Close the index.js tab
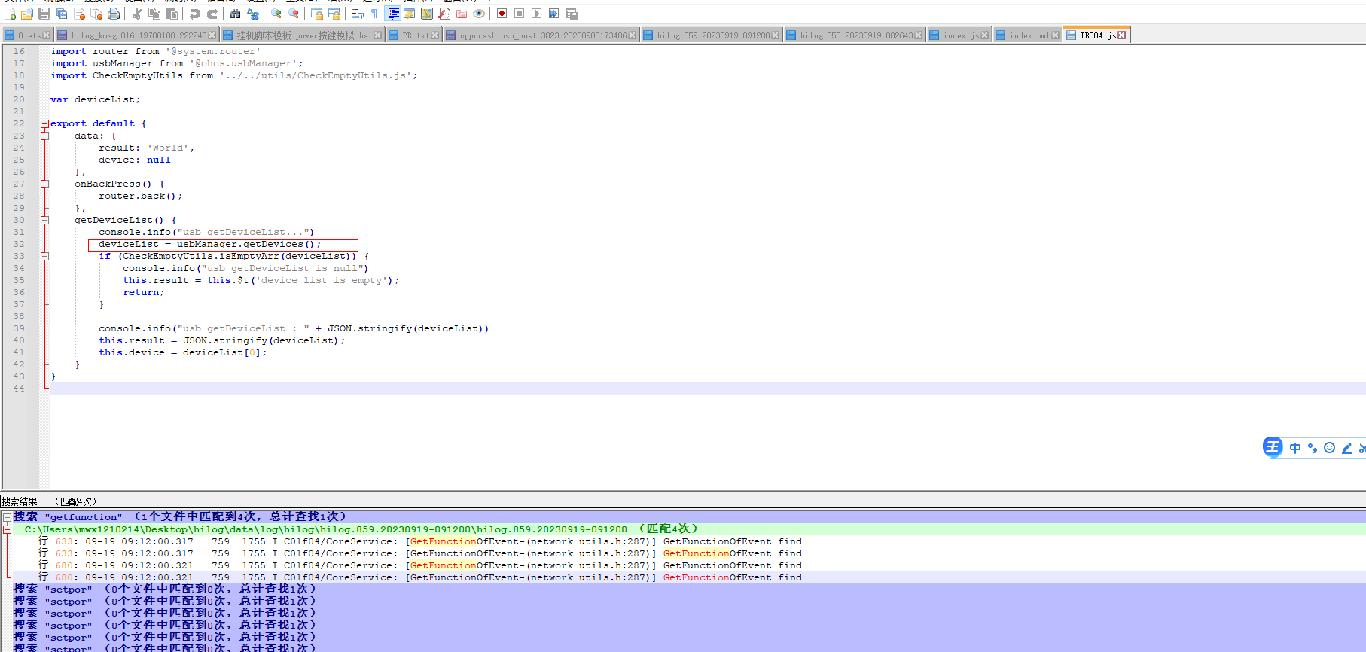 [984, 35]
